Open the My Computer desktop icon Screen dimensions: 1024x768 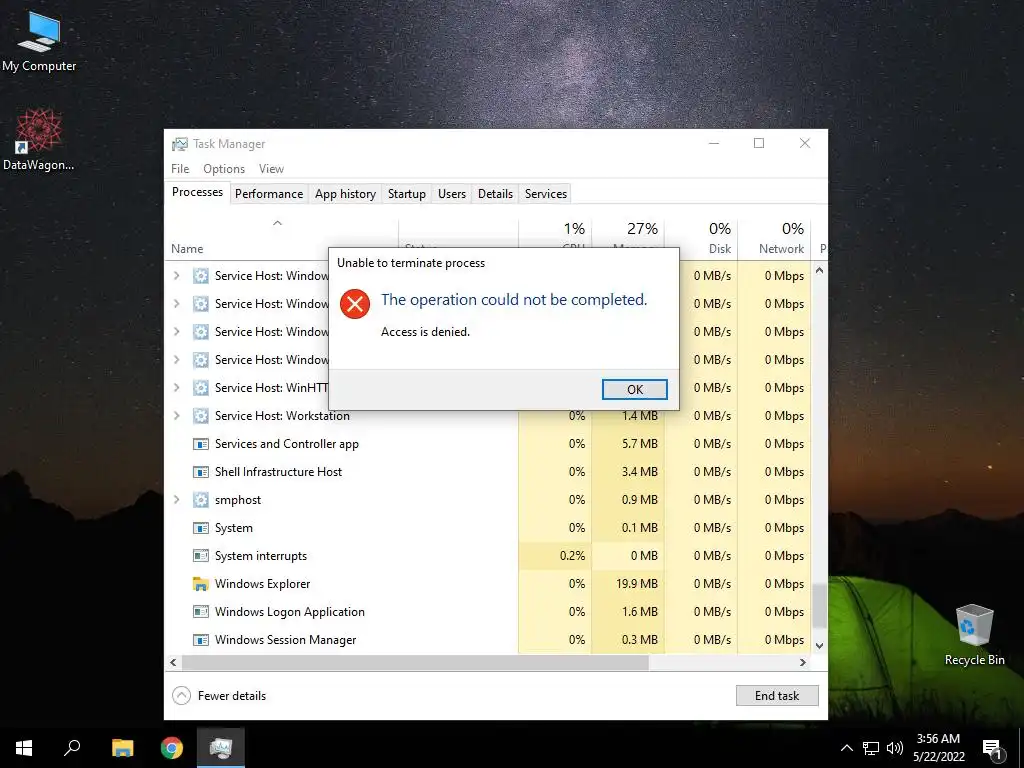39,42
